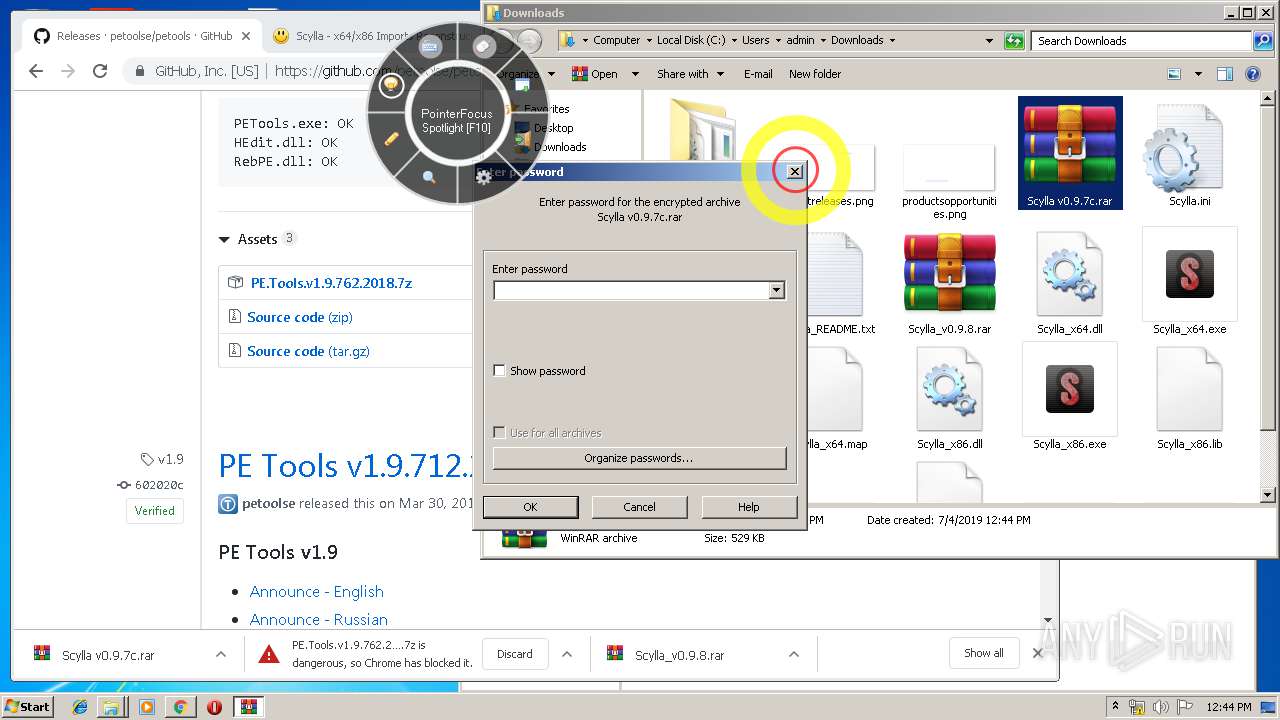Viewport: 1280px width, 720px height.
Task: Open the Share with dropdown
Action: click(719, 74)
